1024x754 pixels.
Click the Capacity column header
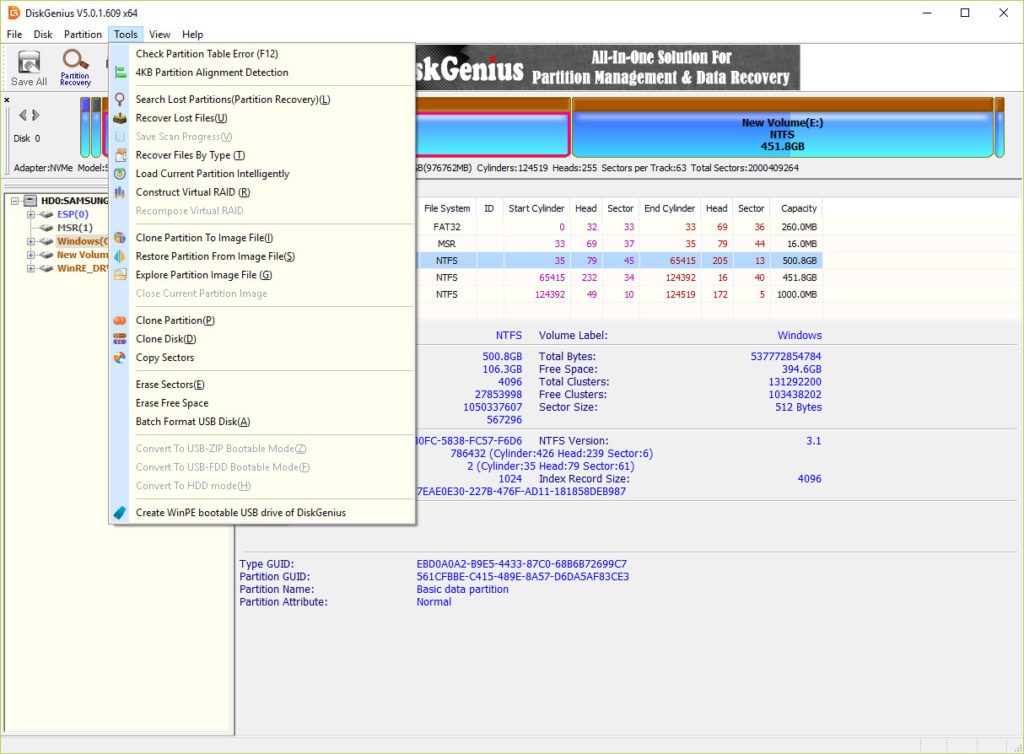pyautogui.click(x=799, y=208)
